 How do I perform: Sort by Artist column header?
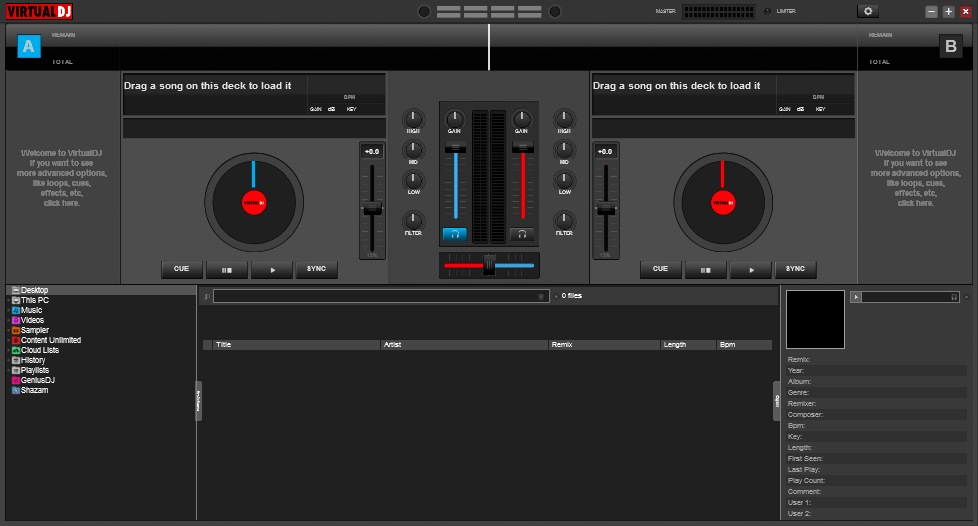tap(464, 344)
